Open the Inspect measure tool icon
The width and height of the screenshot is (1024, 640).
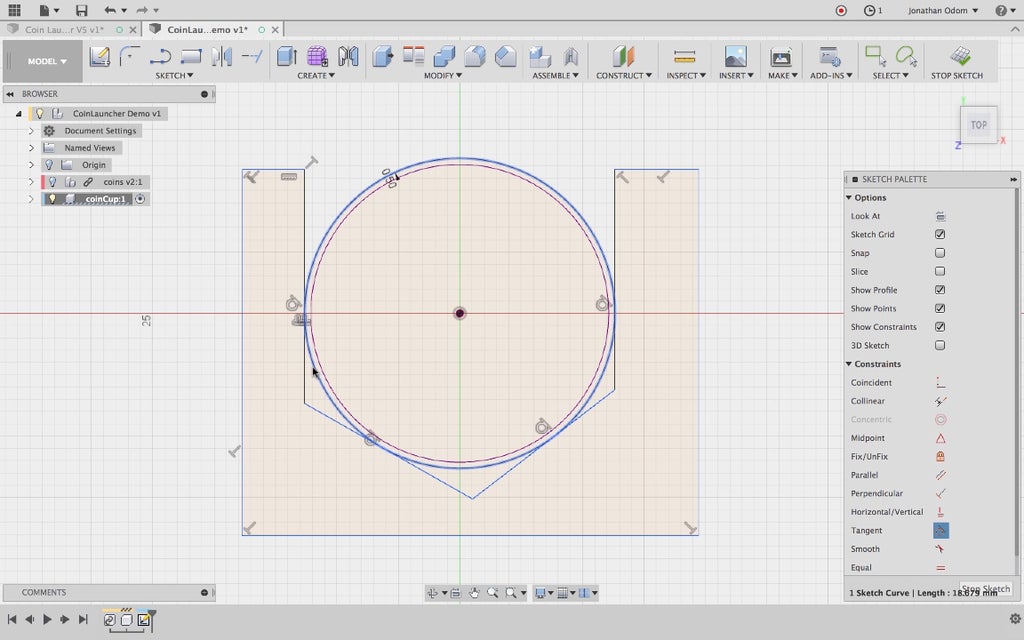[684, 56]
